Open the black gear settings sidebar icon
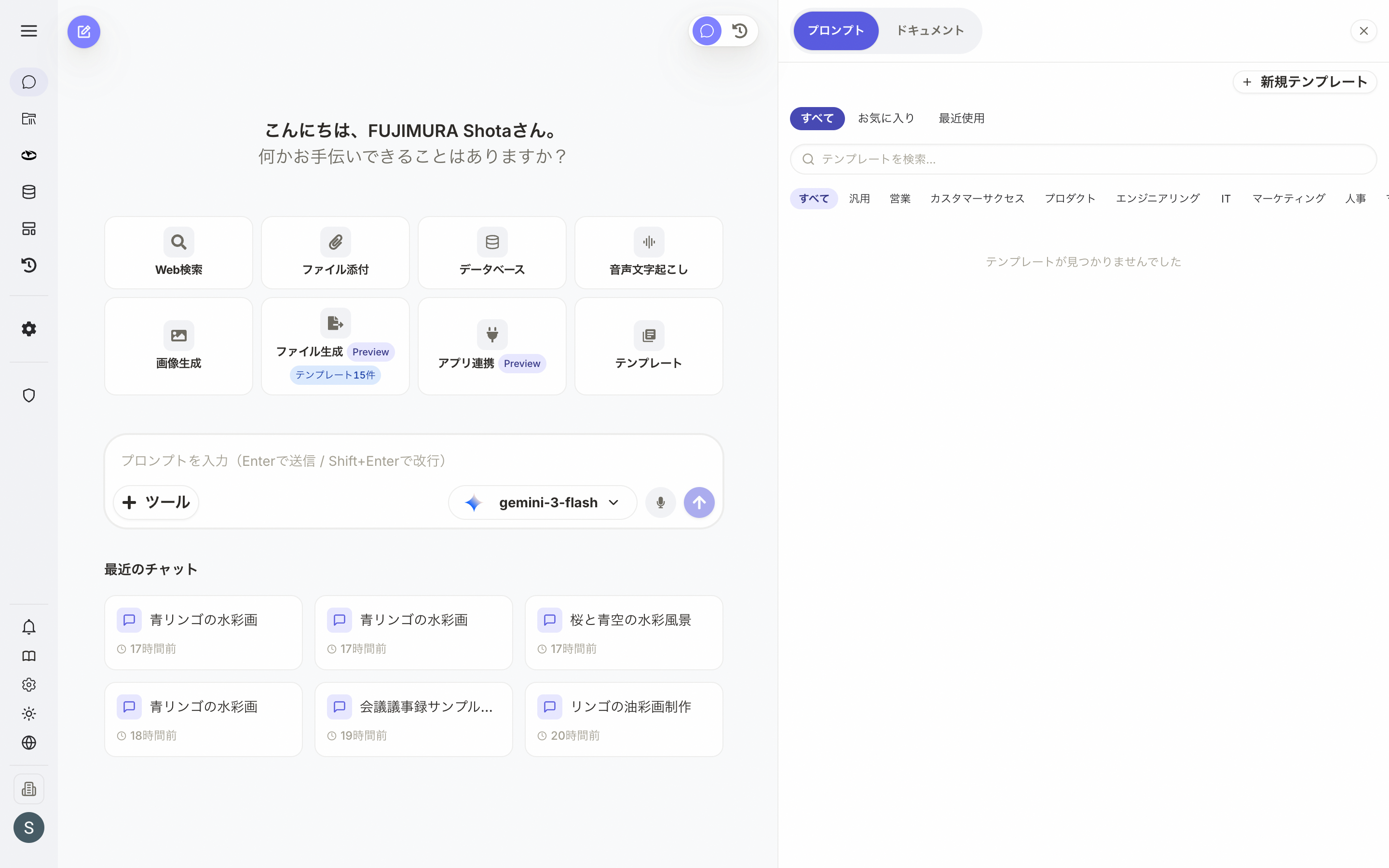 [x=29, y=329]
